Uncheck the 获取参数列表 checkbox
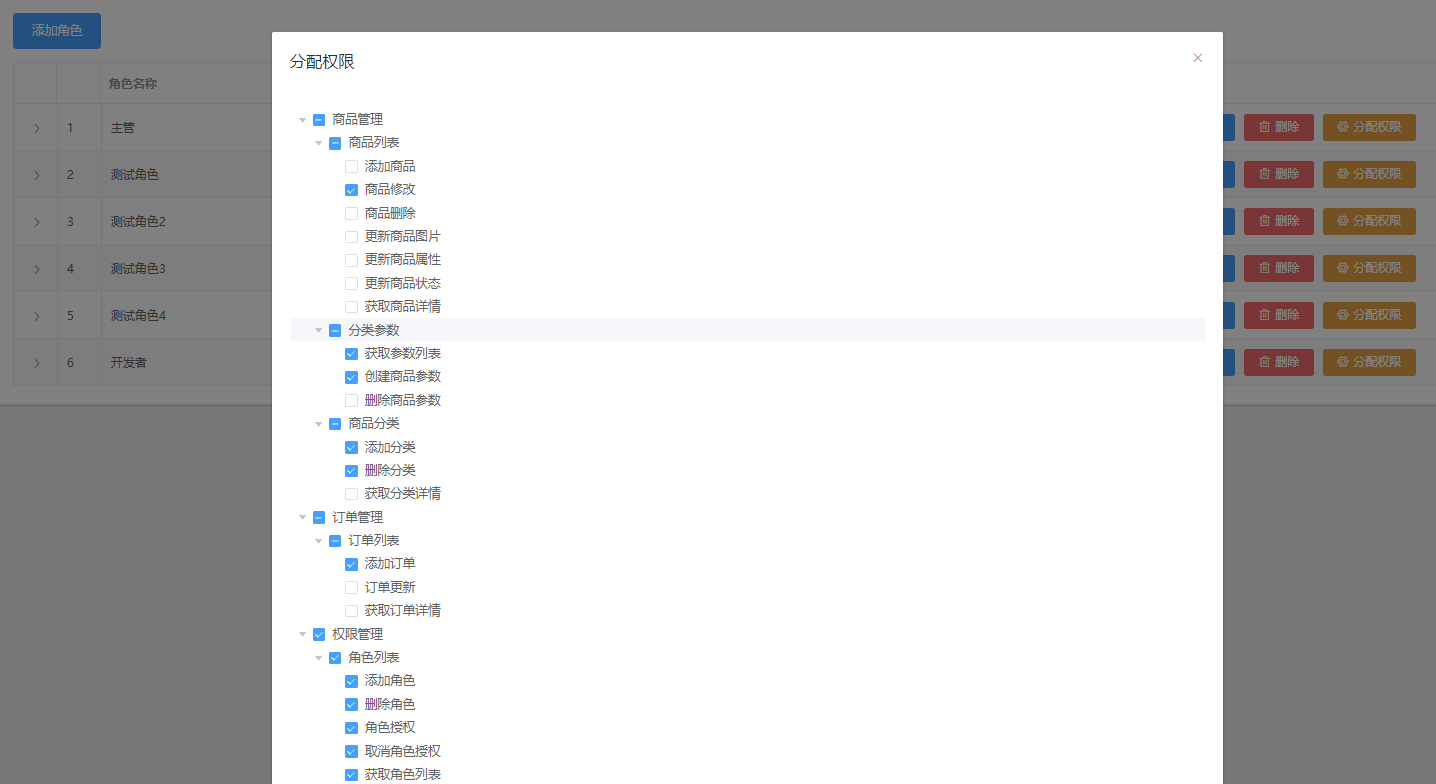 point(351,354)
